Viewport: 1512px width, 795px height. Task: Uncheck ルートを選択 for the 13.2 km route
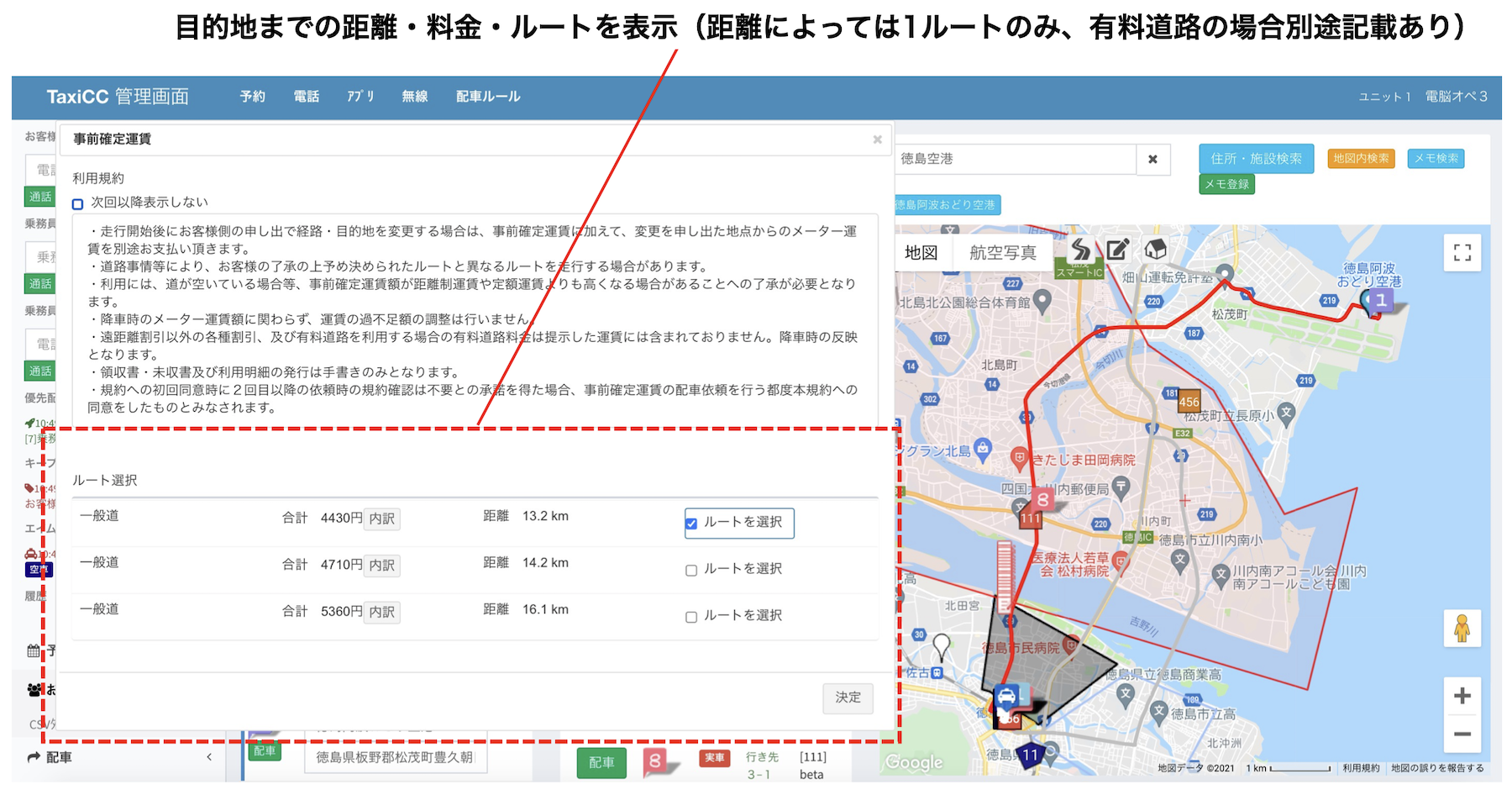coord(691,524)
